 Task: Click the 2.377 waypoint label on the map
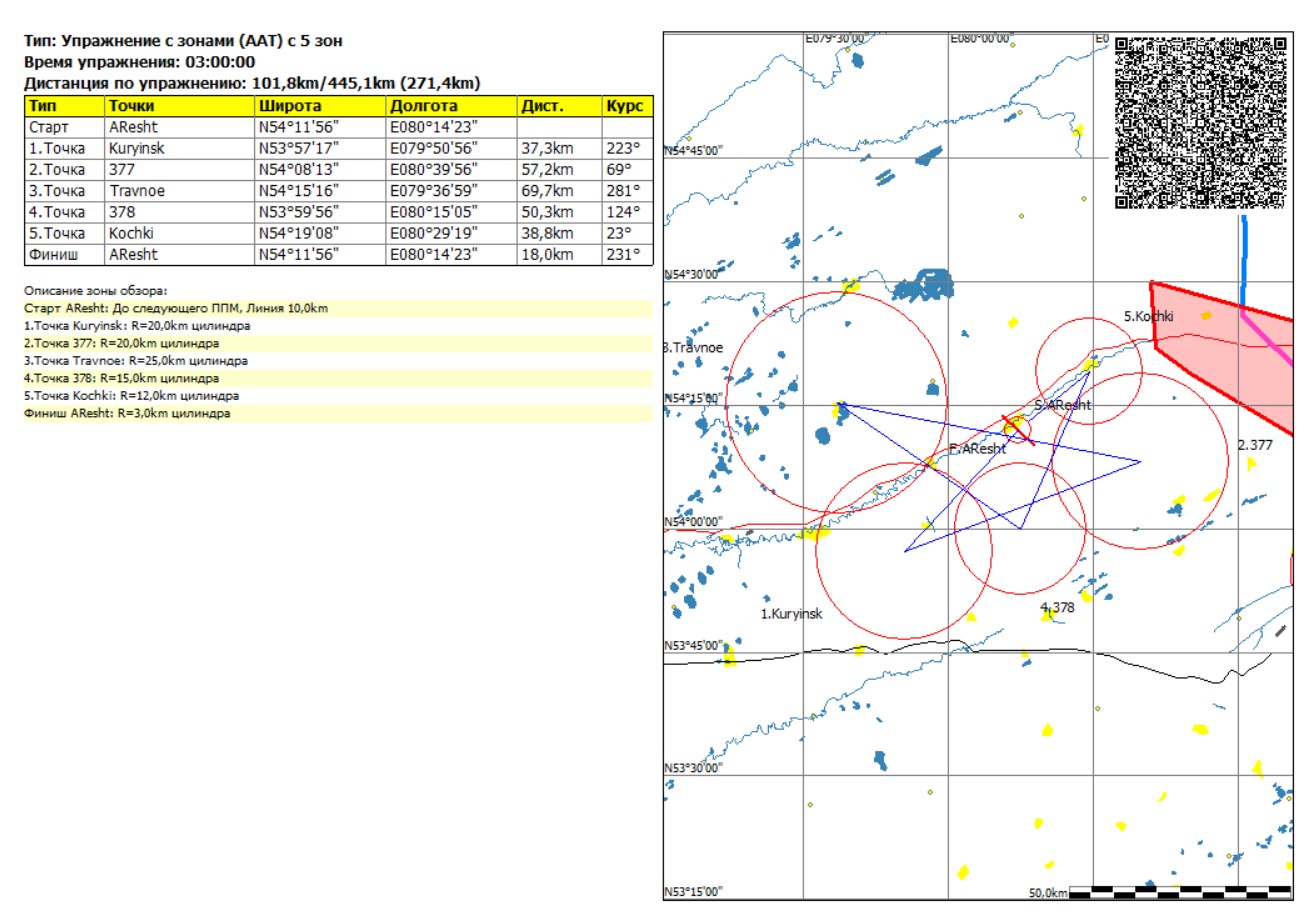tap(1255, 445)
